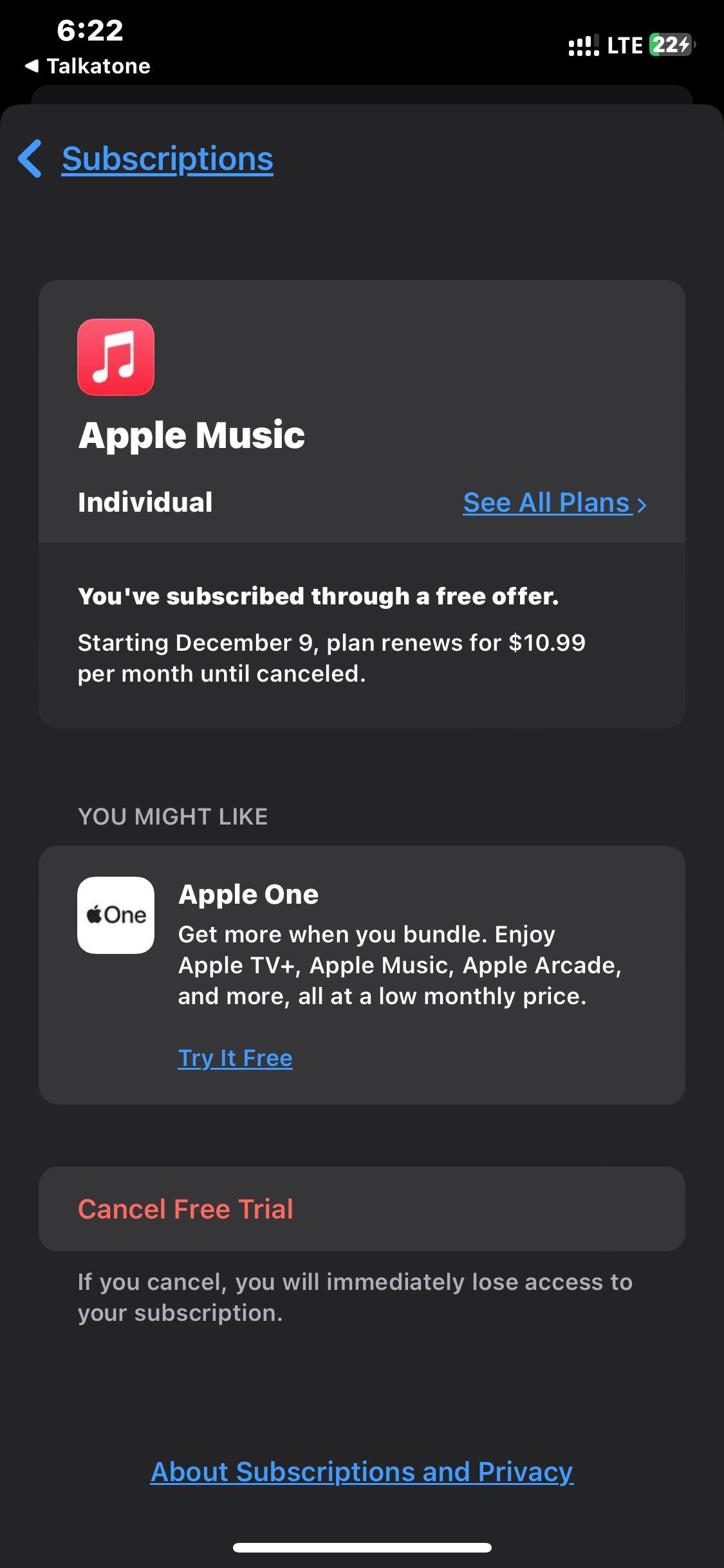
Task: Click Try It Free for Apple One
Action: [235, 1058]
